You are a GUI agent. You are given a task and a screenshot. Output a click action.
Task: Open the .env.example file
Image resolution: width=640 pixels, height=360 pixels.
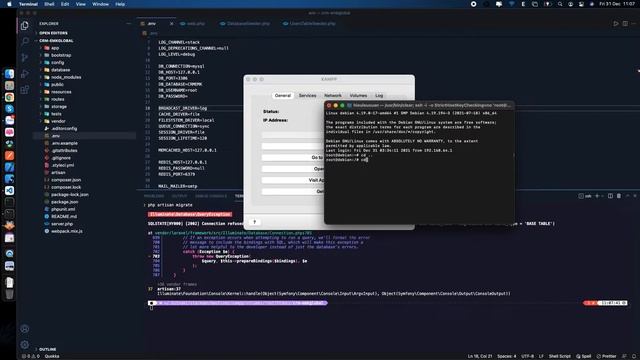pyautogui.click(x=64, y=143)
